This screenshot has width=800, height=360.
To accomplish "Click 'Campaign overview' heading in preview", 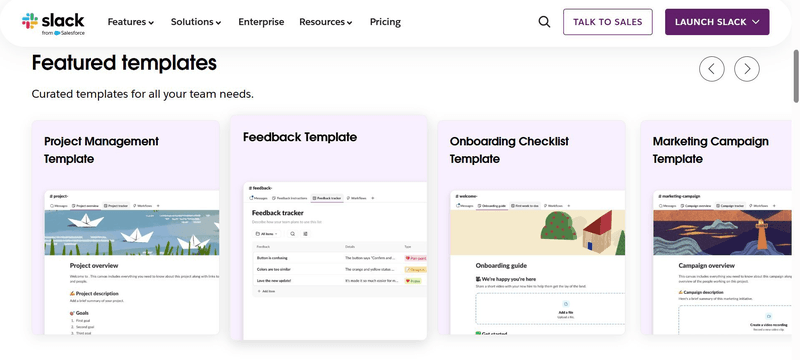I will [x=707, y=266].
